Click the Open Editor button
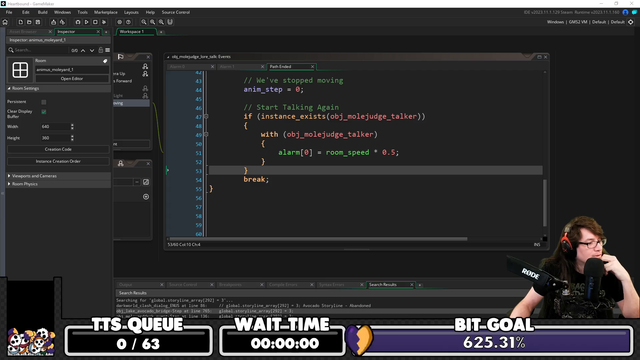This screenshot has width=640, height=360. coord(72,79)
